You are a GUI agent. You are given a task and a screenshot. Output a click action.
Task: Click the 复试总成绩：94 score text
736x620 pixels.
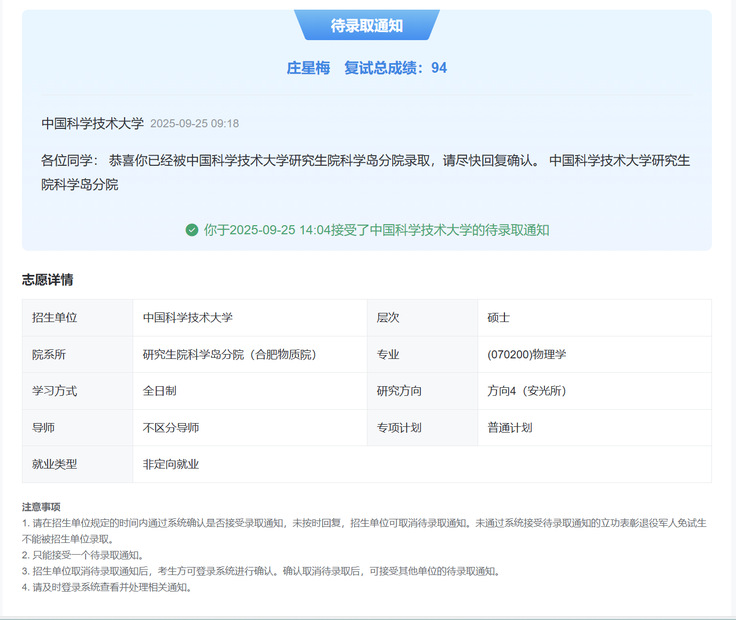point(395,68)
